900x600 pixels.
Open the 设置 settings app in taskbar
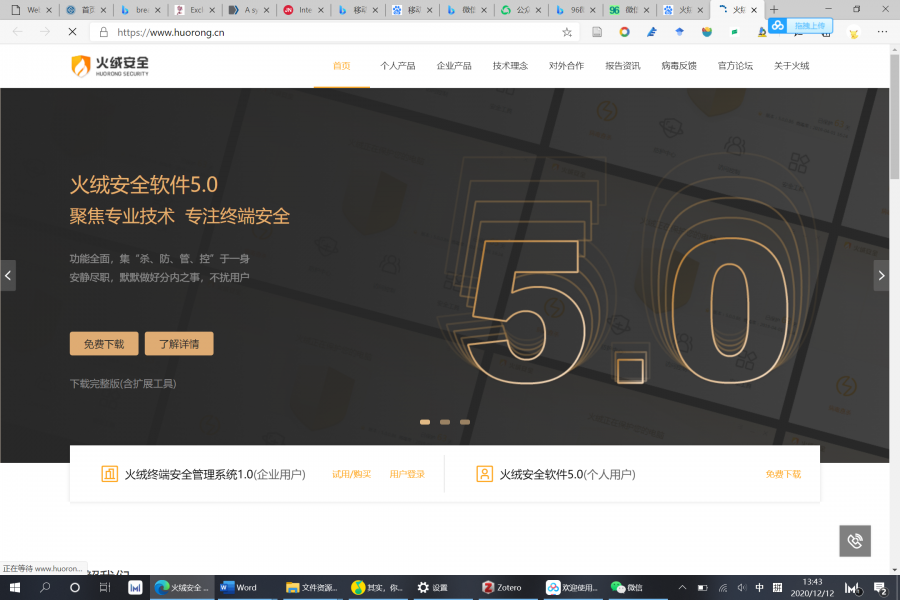point(433,587)
